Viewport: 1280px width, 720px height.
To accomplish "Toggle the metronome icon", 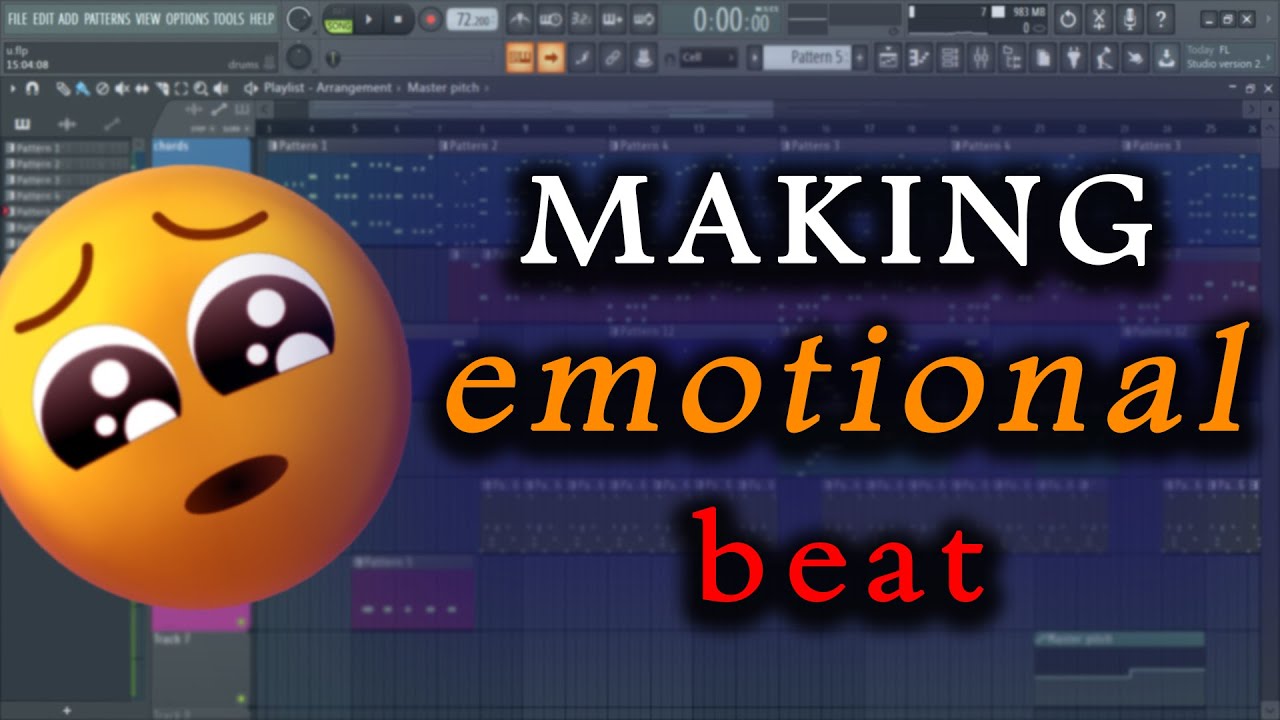I will (x=518, y=19).
